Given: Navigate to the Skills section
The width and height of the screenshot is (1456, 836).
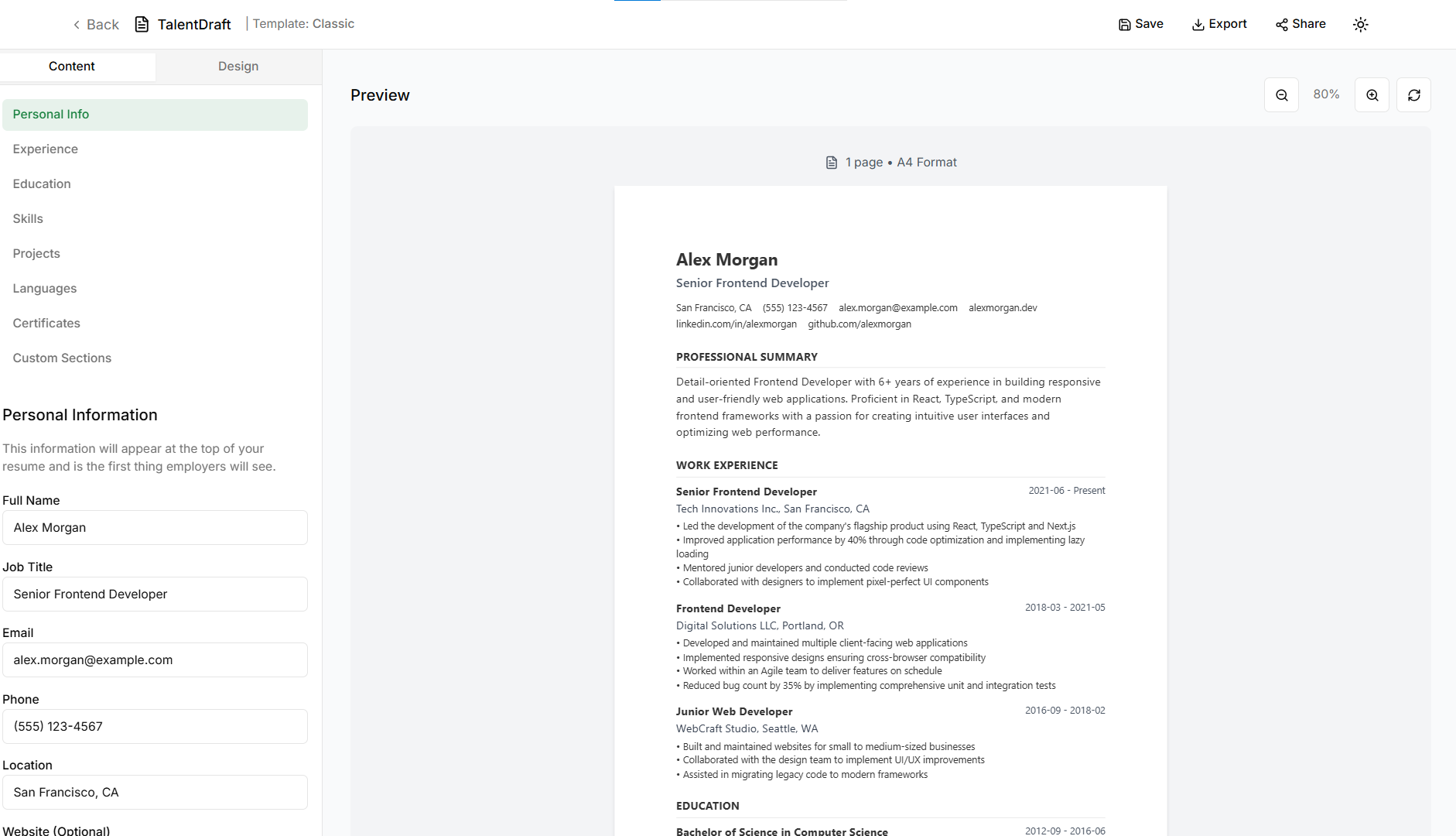Looking at the screenshot, I should (28, 219).
